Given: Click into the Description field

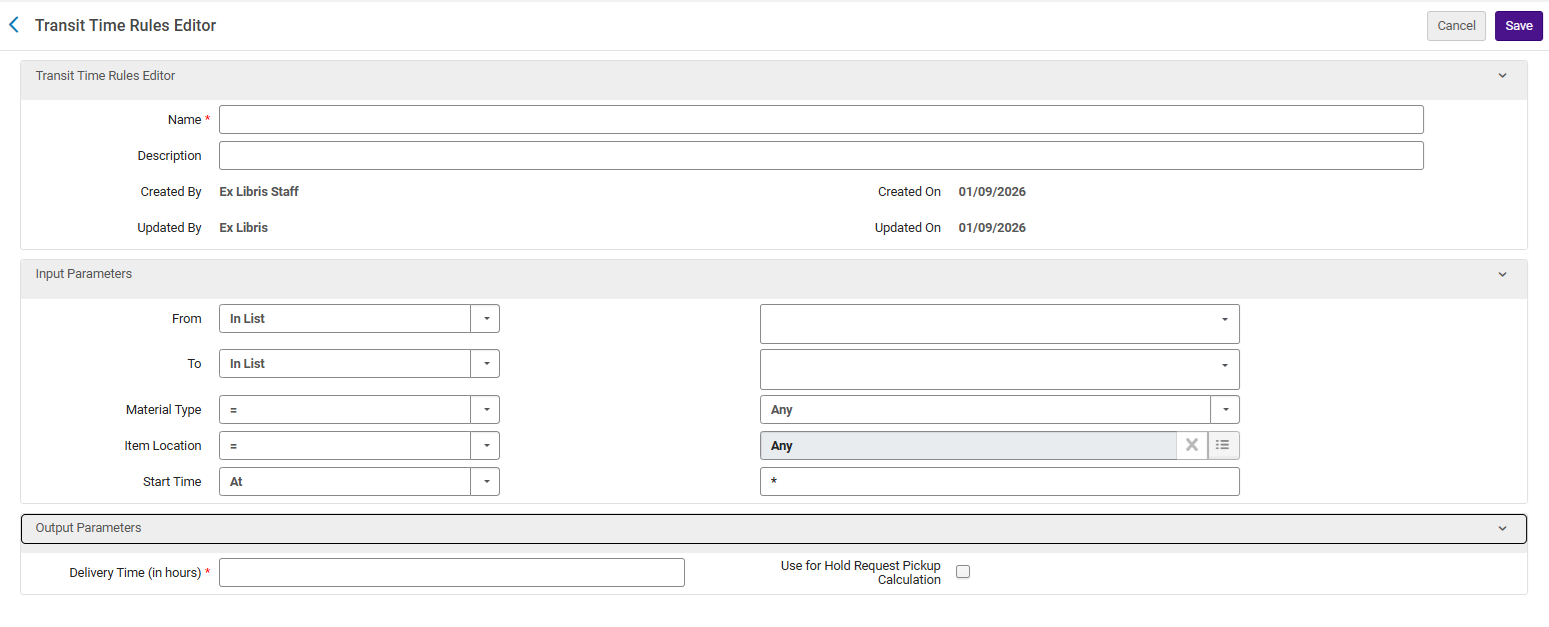Looking at the screenshot, I should coord(820,156).
